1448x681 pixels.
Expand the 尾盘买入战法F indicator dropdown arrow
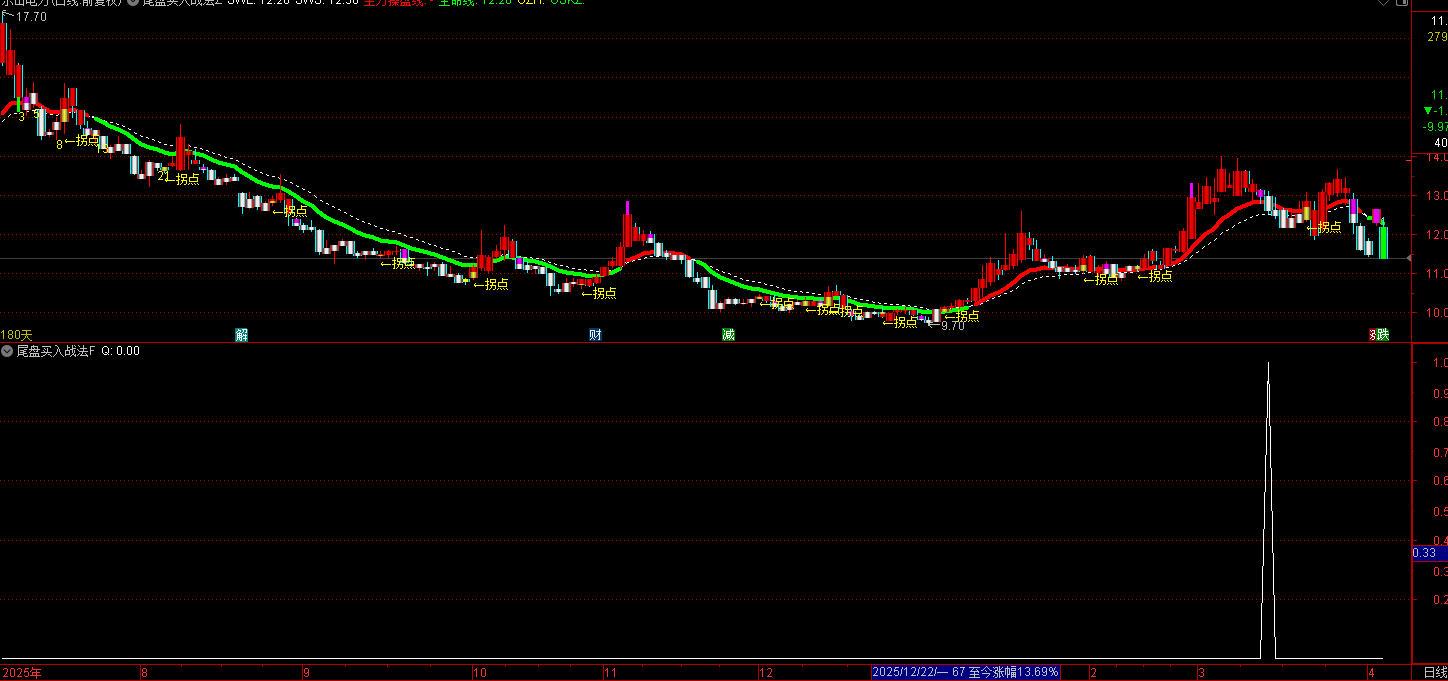(8, 351)
